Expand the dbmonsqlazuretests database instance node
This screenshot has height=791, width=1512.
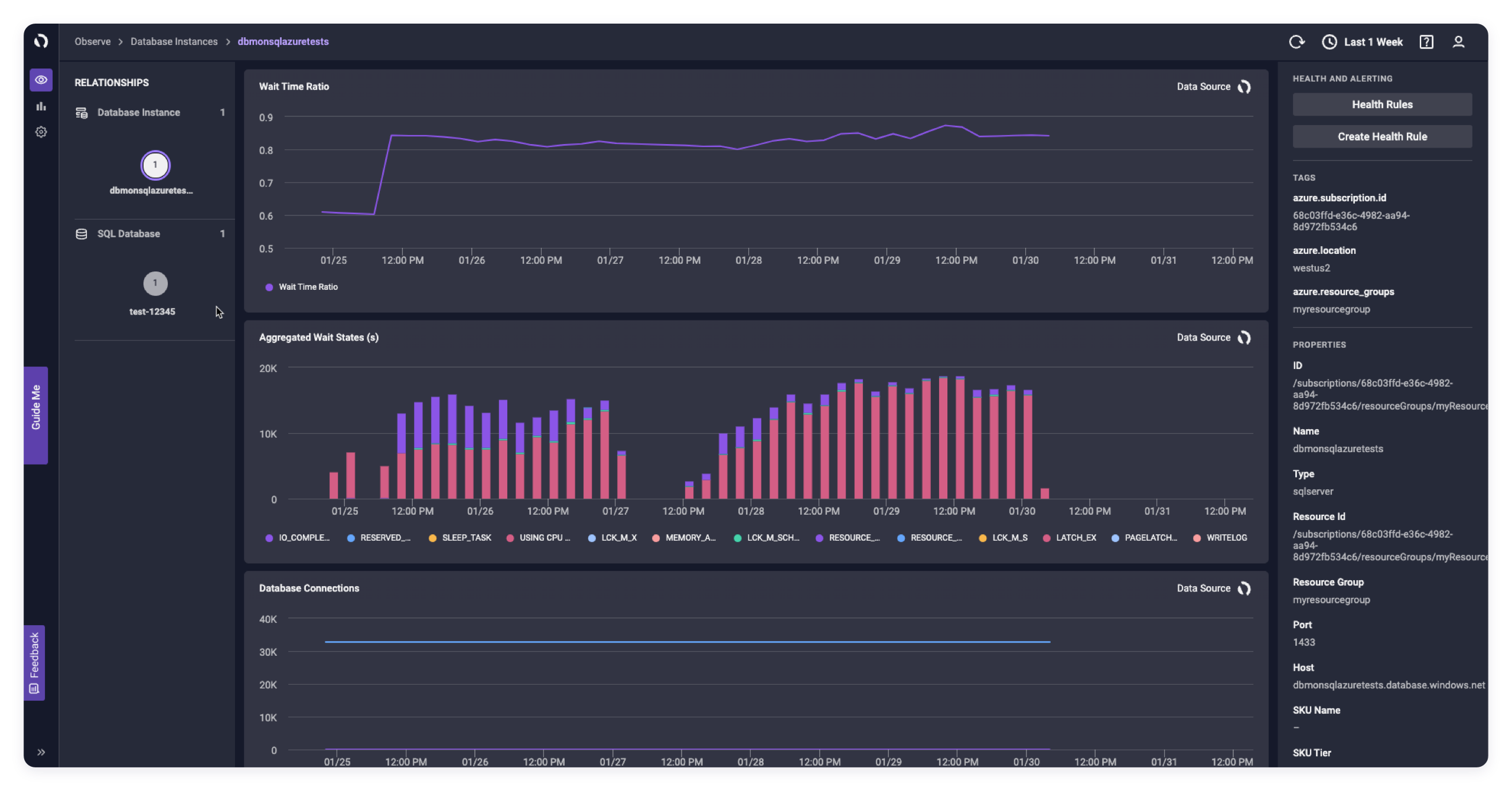click(x=154, y=164)
